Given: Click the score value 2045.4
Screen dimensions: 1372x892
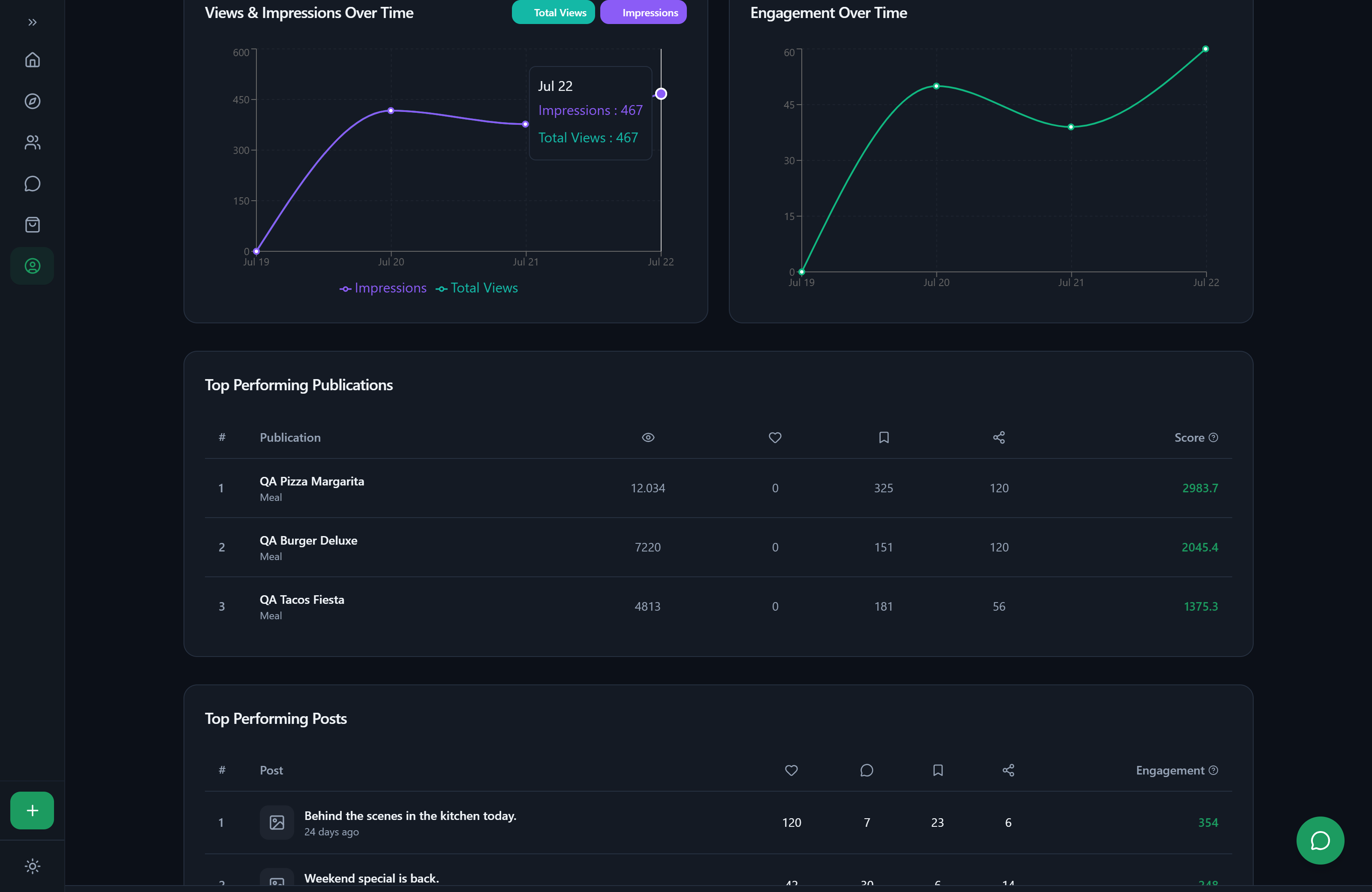Looking at the screenshot, I should (1200, 547).
